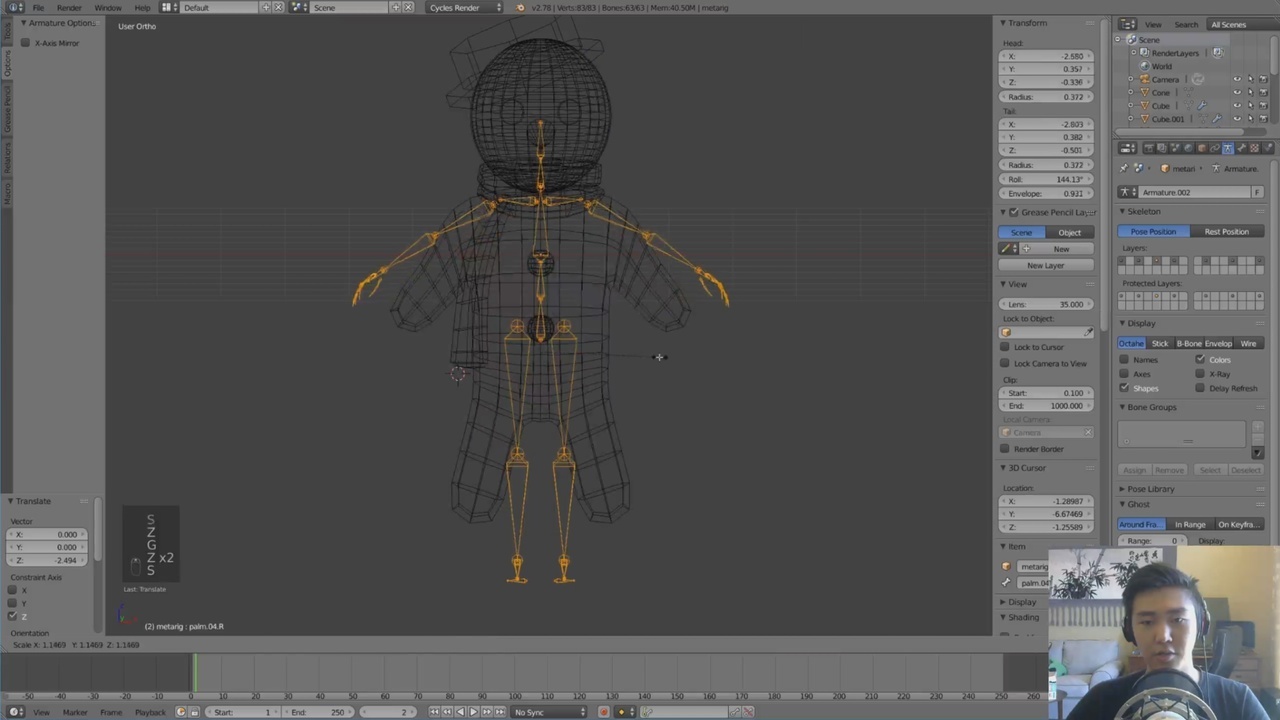Select the keyframe jump-to-end playback icon
Viewport: 1280px width, 720px height.
(x=498, y=711)
